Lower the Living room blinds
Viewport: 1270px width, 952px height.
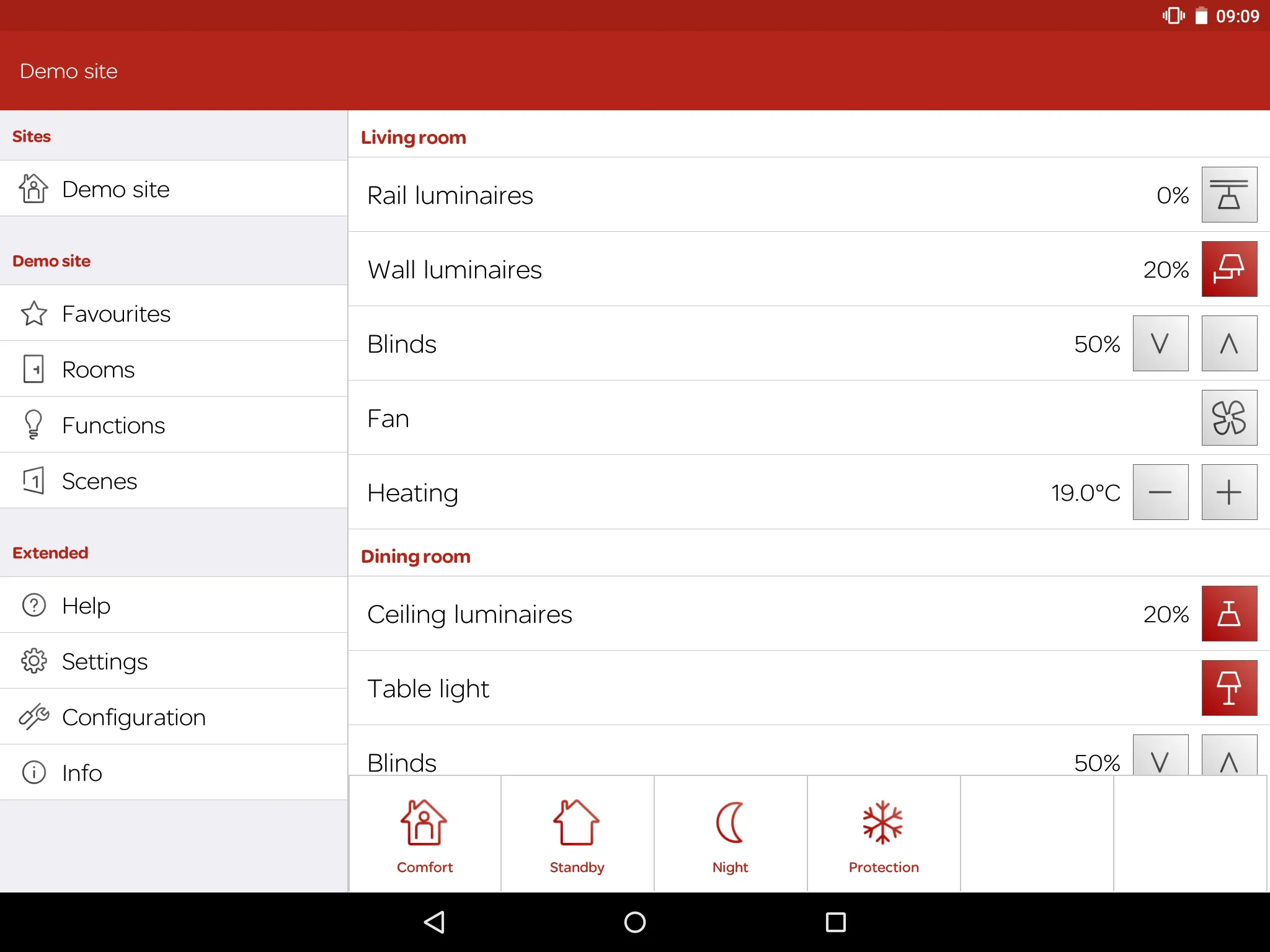click(1160, 343)
